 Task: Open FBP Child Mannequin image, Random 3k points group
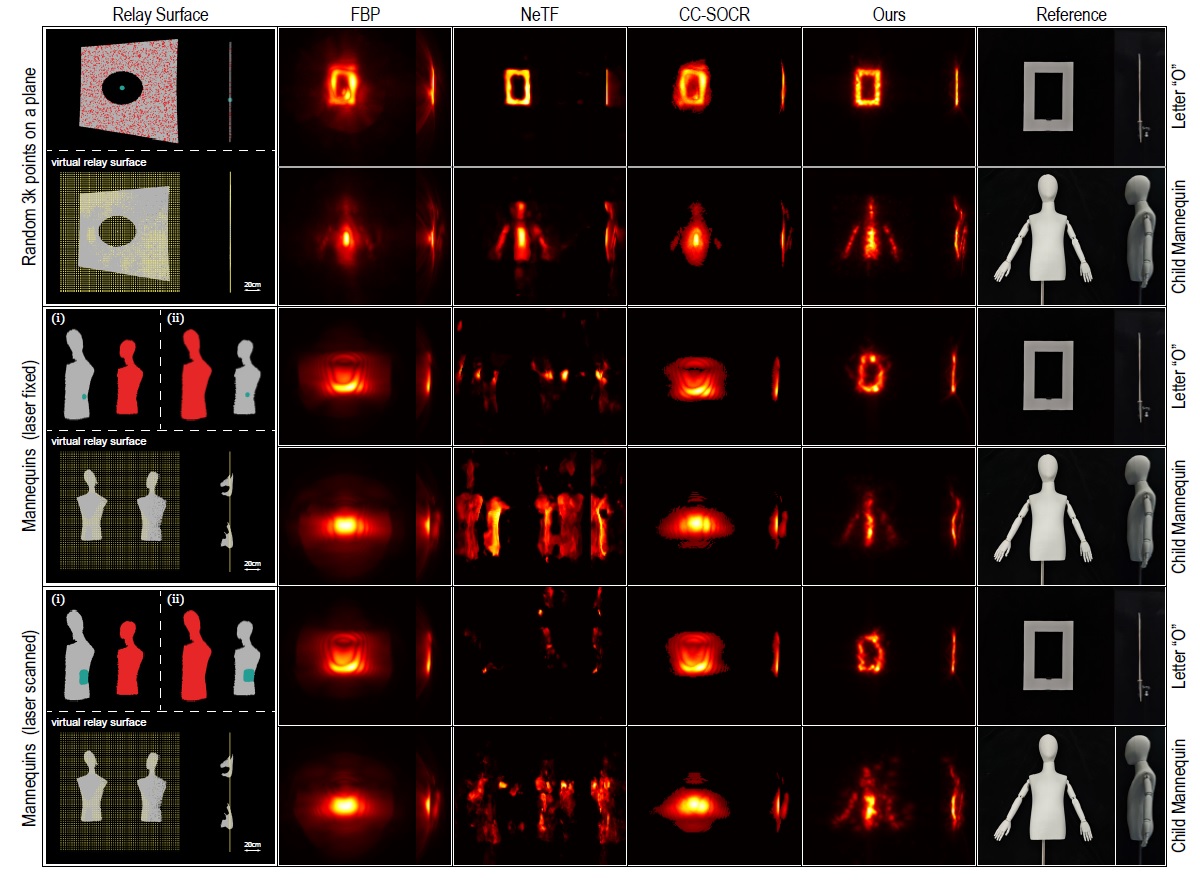(x=364, y=236)
